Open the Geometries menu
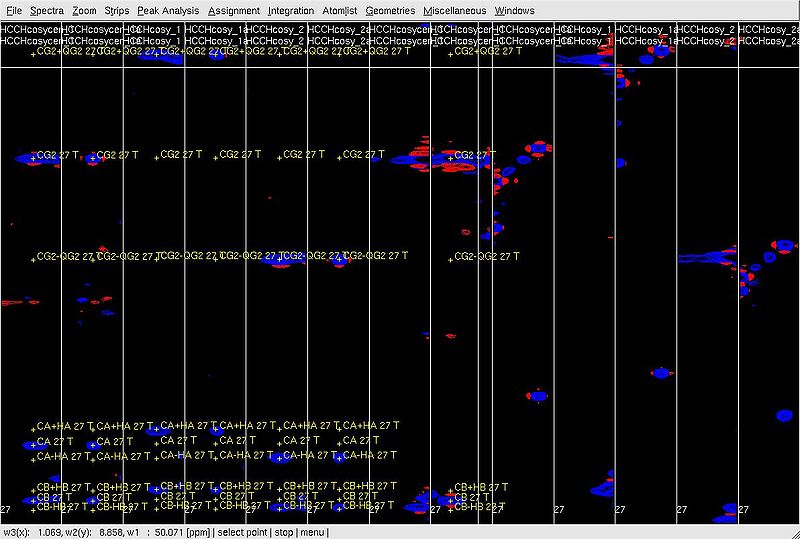This screenshot has height=539, width=800. pyautogui.click(x=390, y=10)
